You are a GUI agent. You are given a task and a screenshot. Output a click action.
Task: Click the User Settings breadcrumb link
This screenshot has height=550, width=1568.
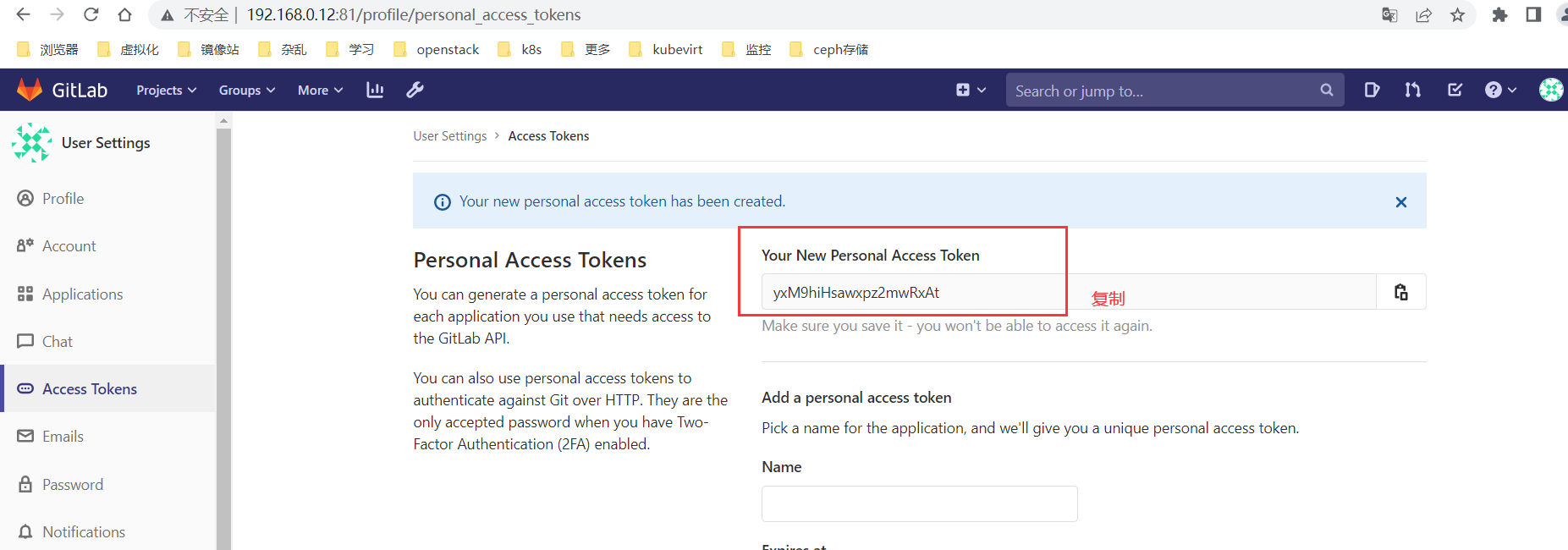(449, 136)
